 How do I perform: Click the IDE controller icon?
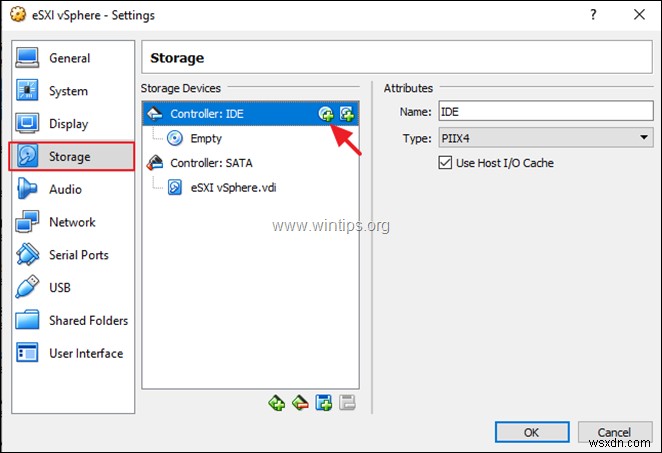click(155, 114)
